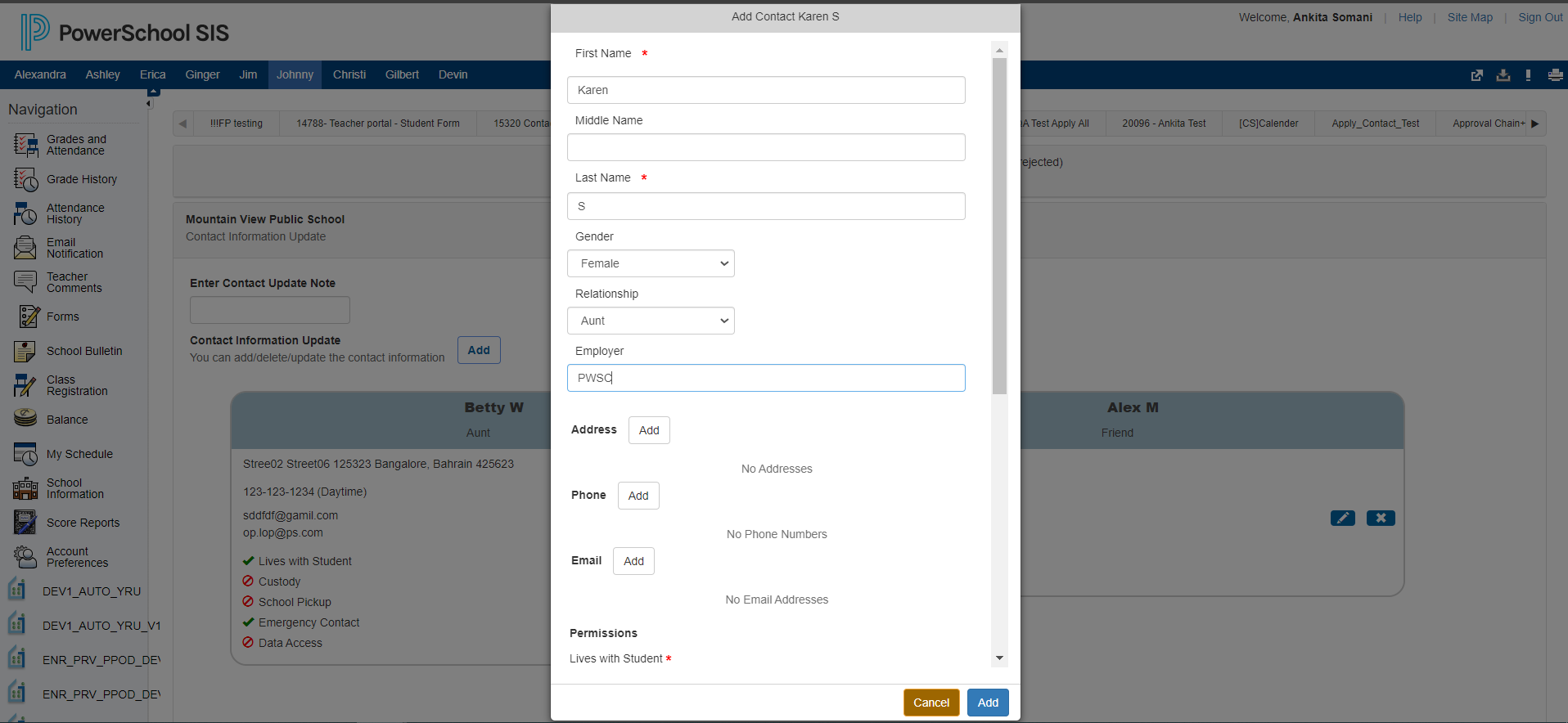1568x723 pixels.
Task: Open the Email Notification envelope icon
Action: (x=25, y=248)
